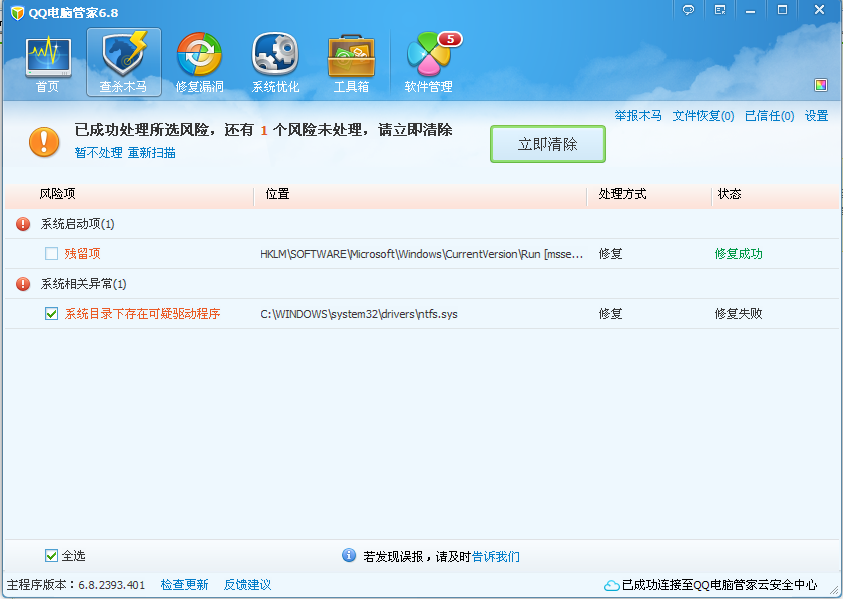This screenshot has width=843, height=599.
Task: Click the 反馈建议 feedback link
Action: [247, 584]
